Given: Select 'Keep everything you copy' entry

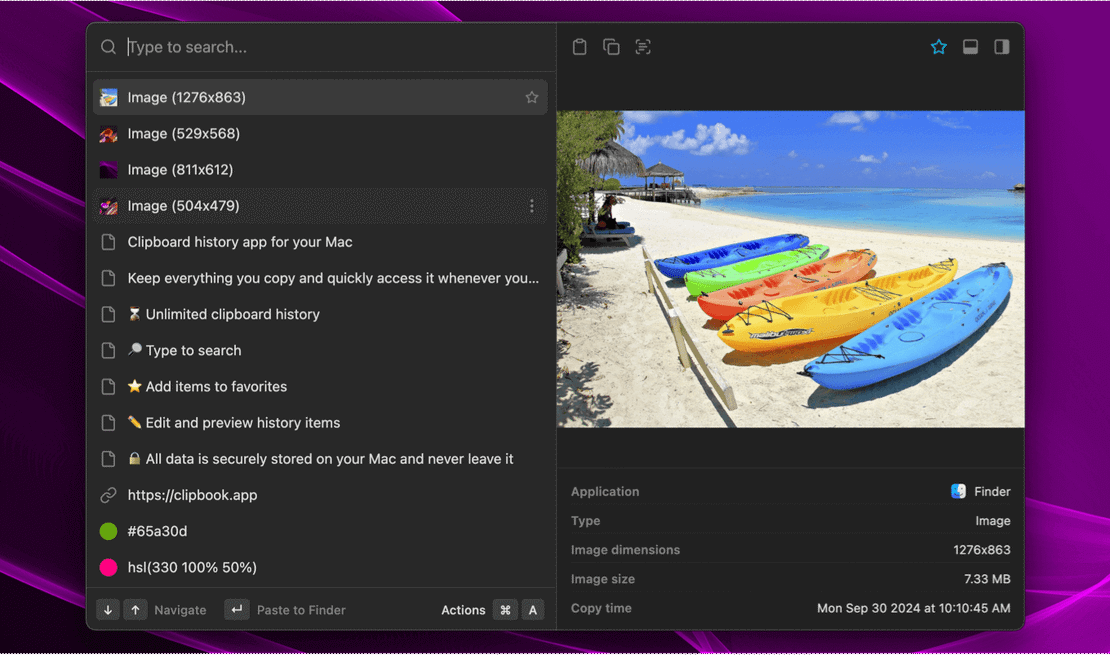Looking at the screenshot, I should point(320,278).
